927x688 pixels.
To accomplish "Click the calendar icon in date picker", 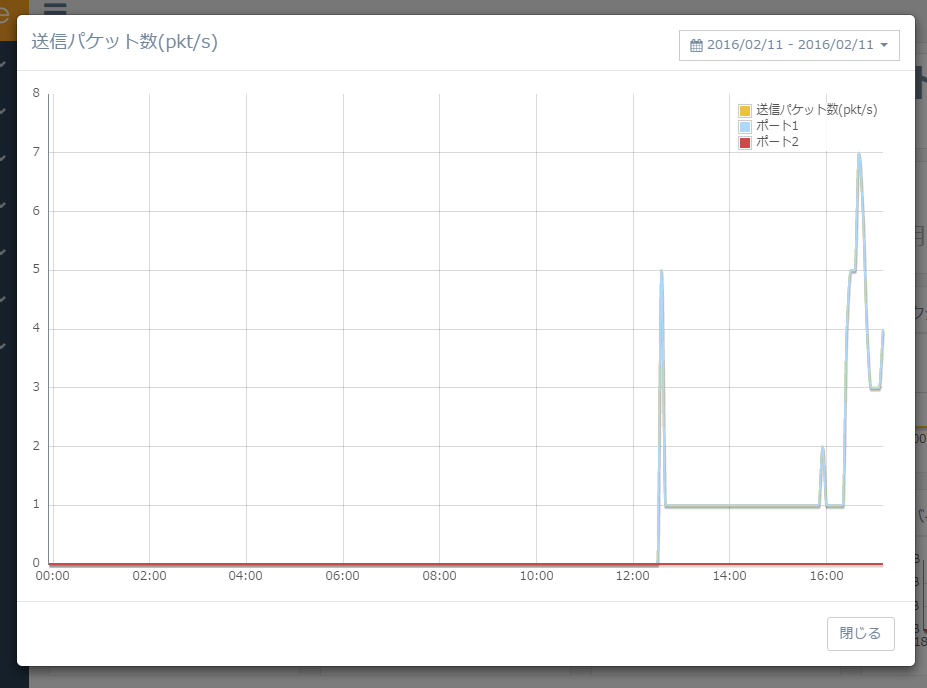I will pos(697,45).
